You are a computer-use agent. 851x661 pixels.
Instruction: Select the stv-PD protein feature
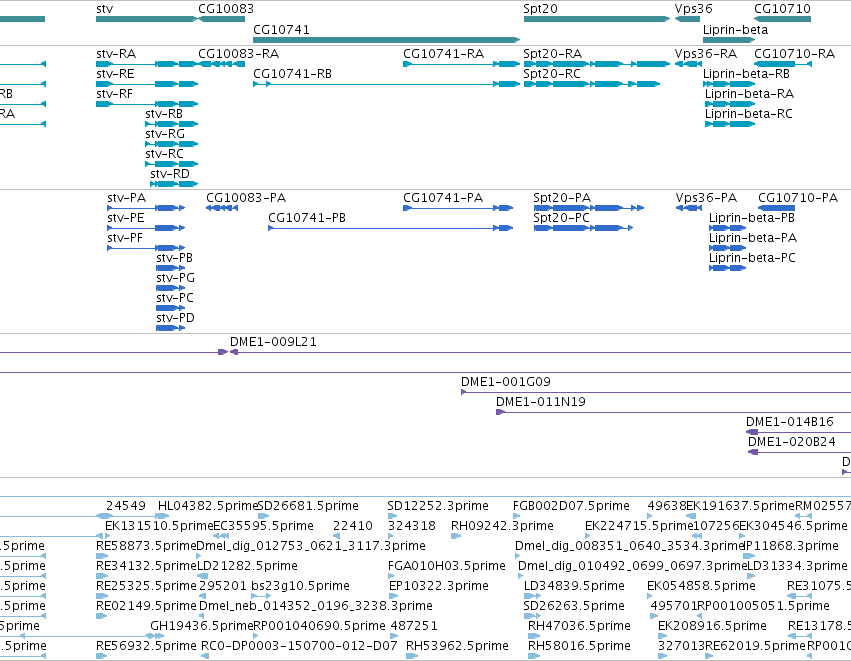[170, 328]
